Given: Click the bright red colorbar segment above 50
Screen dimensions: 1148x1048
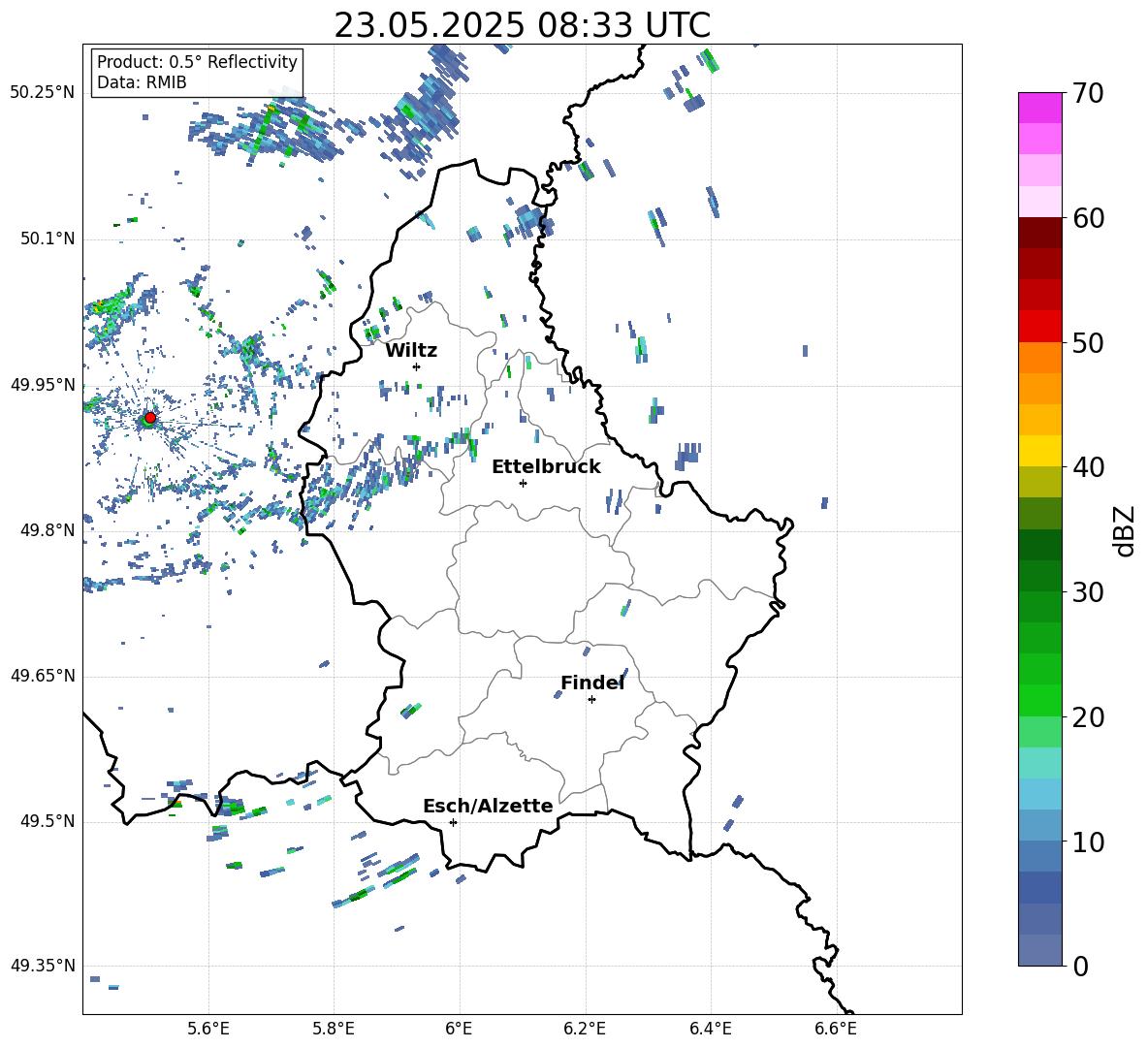Looking at the screenshot, I should (x=1039, y=327).
